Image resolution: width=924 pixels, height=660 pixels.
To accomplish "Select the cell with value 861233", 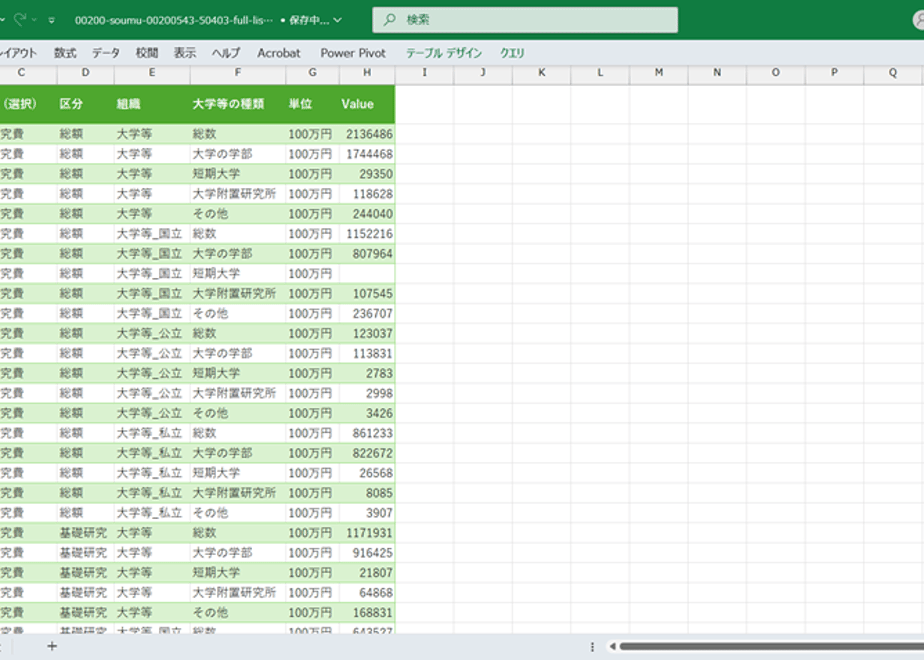I will click(367, 433).
